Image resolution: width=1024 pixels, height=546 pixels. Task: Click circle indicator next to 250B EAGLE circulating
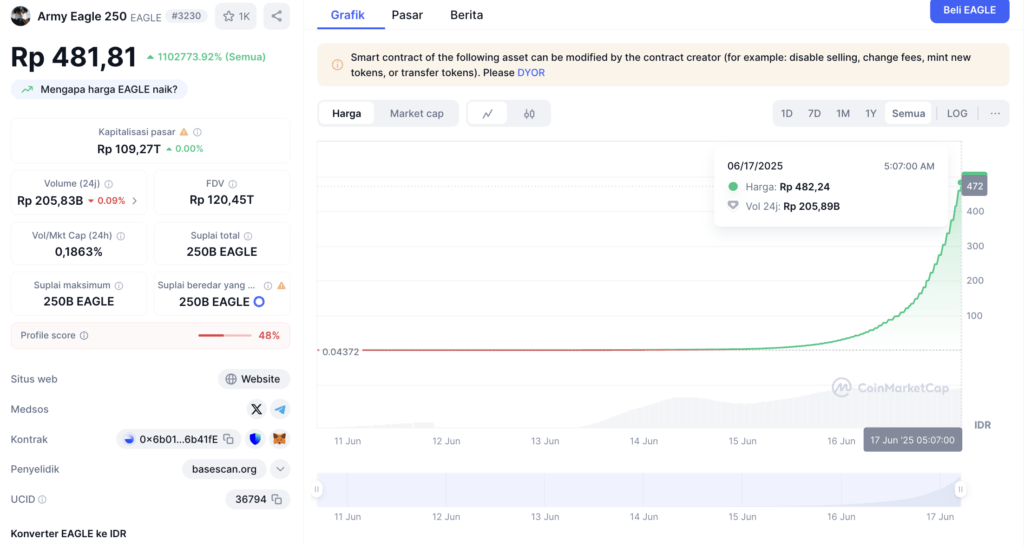pyautogui.click(x=259, y=302)
